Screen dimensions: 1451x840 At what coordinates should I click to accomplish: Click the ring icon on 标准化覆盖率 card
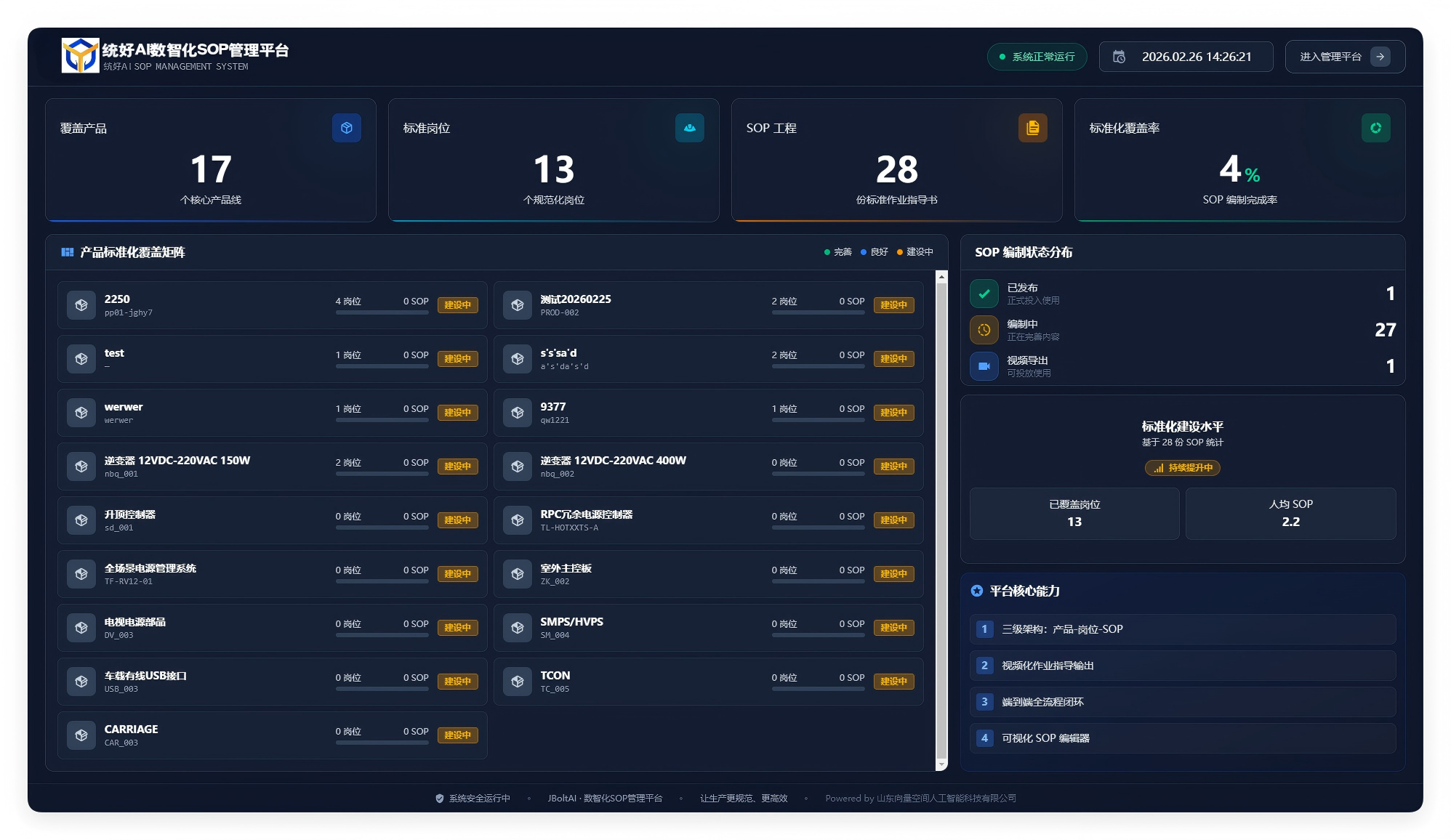(1376, 128)
